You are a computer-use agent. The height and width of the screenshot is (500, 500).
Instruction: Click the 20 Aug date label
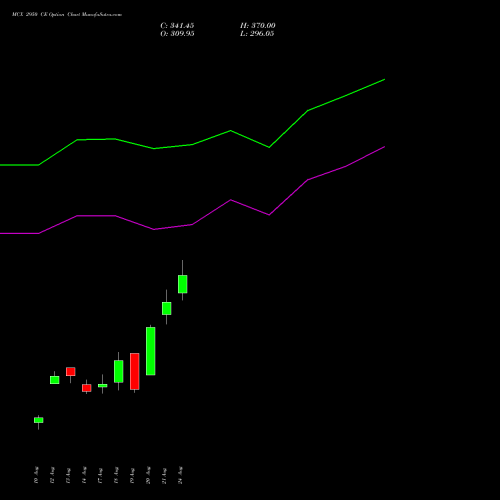tap(148, 475)
